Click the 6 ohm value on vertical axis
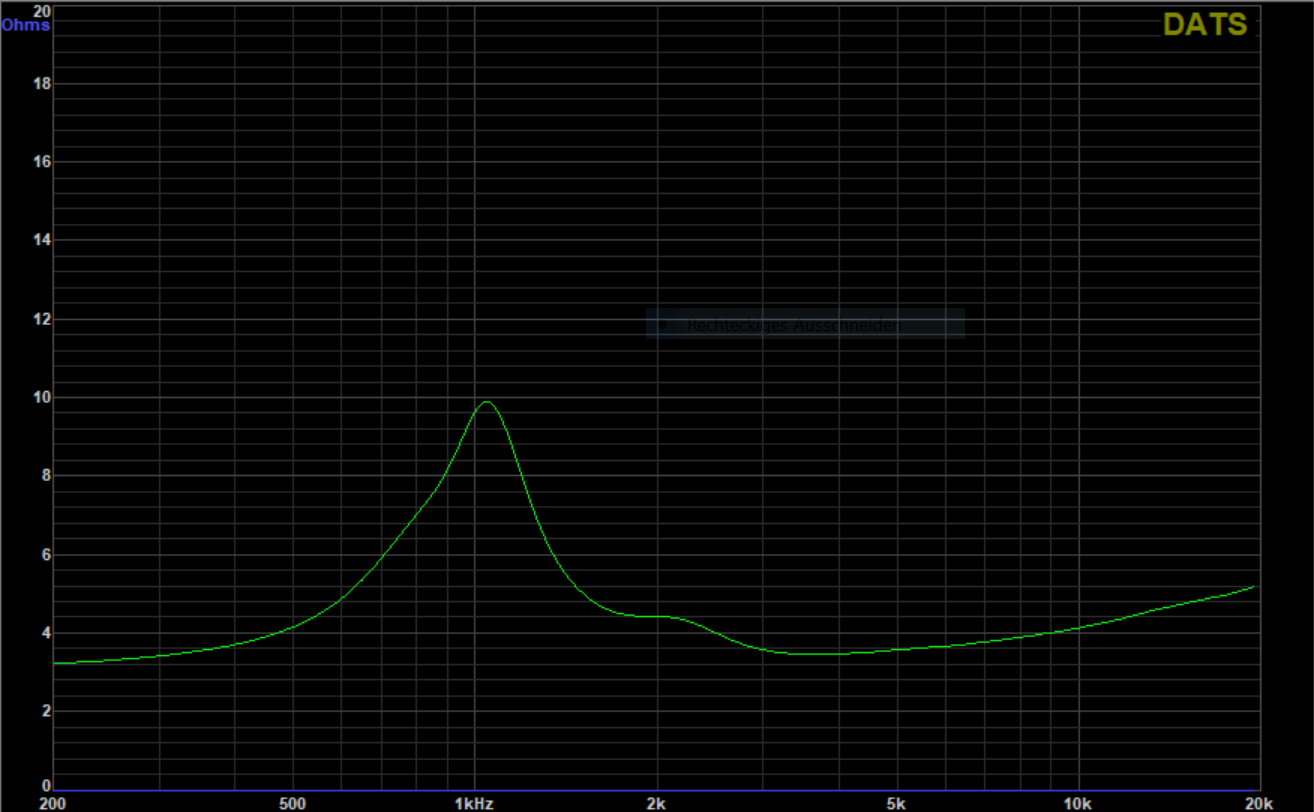The image size is (1314, 812). pos(45,555)
